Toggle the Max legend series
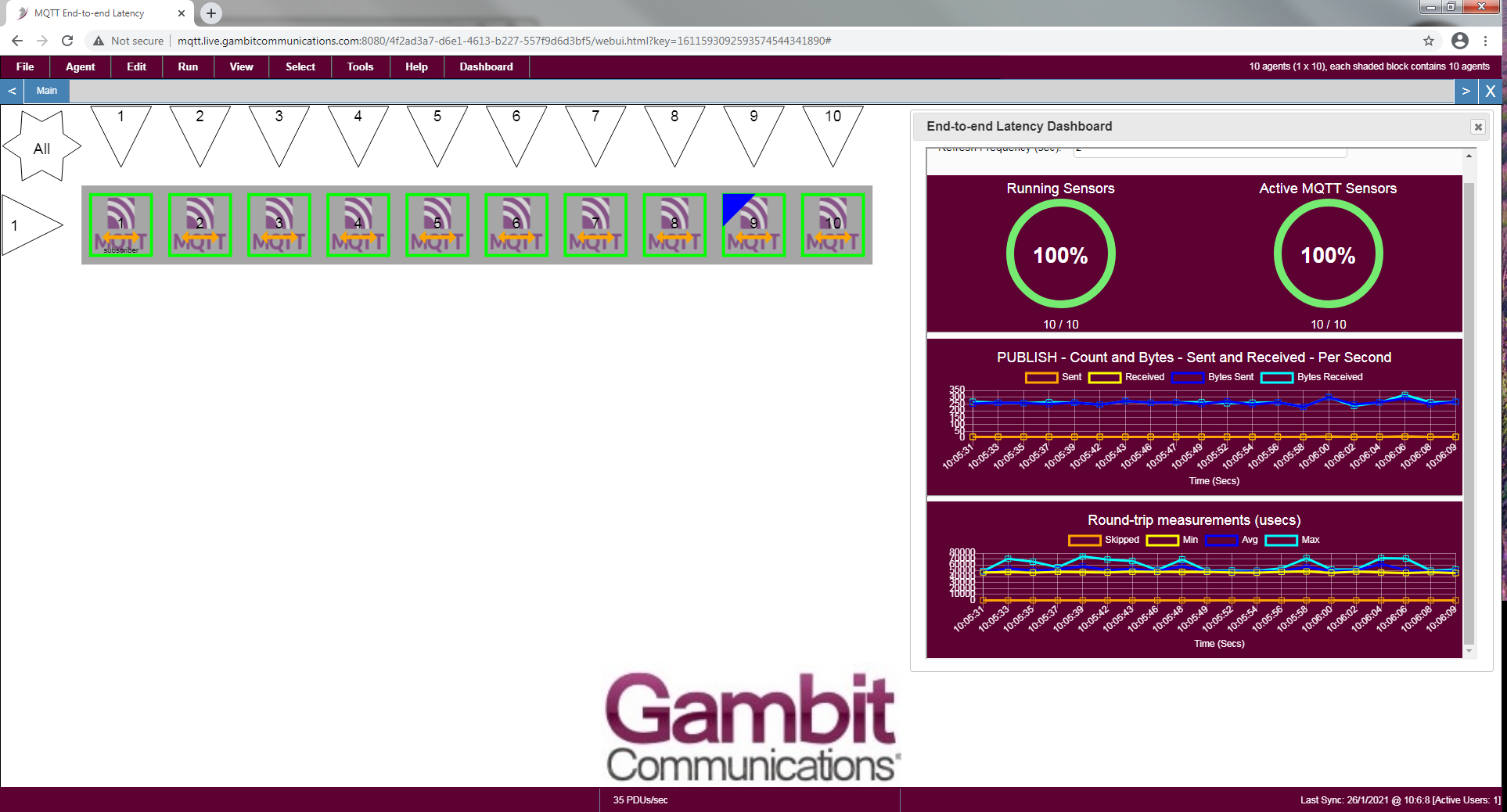1507x812 pixels. [1293, 540]
